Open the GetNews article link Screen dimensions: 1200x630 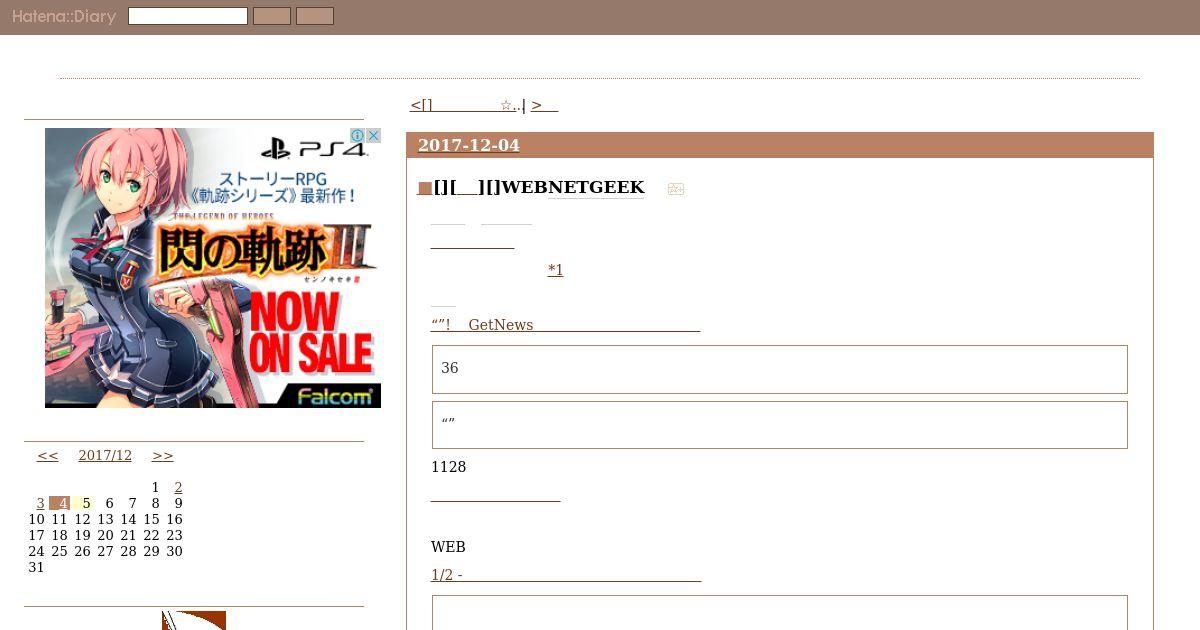[565, 325]
